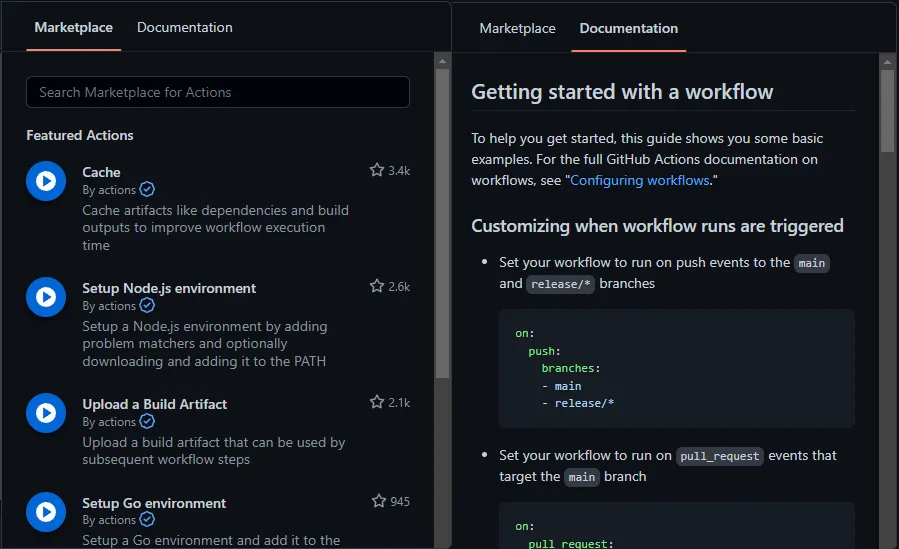Image resolution: width=899 pixels, height=549 pixels.
Task: Click the 945 star count
Action: click(x=400, y=501)
